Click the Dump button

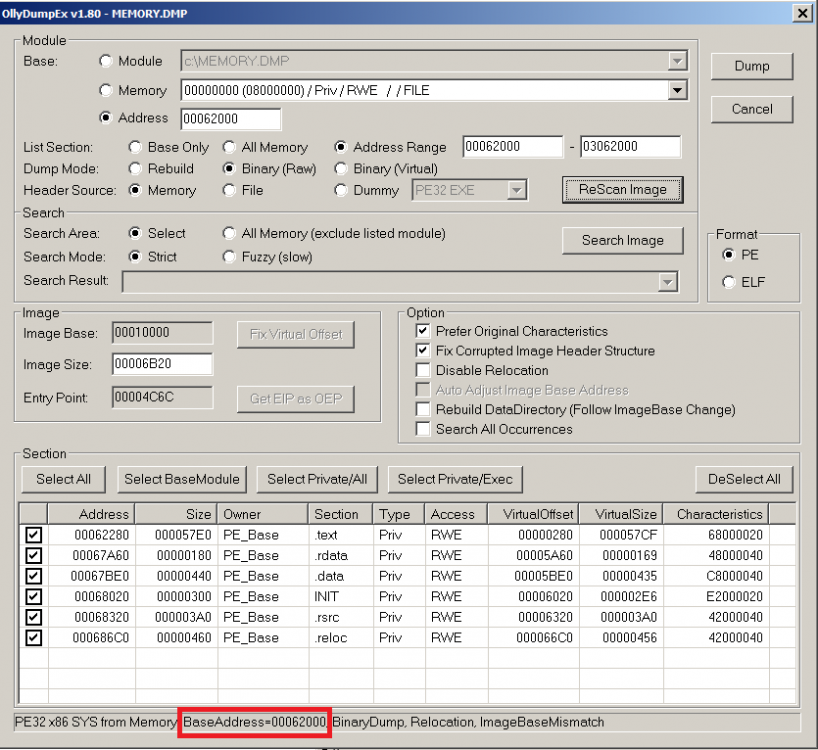751,66
